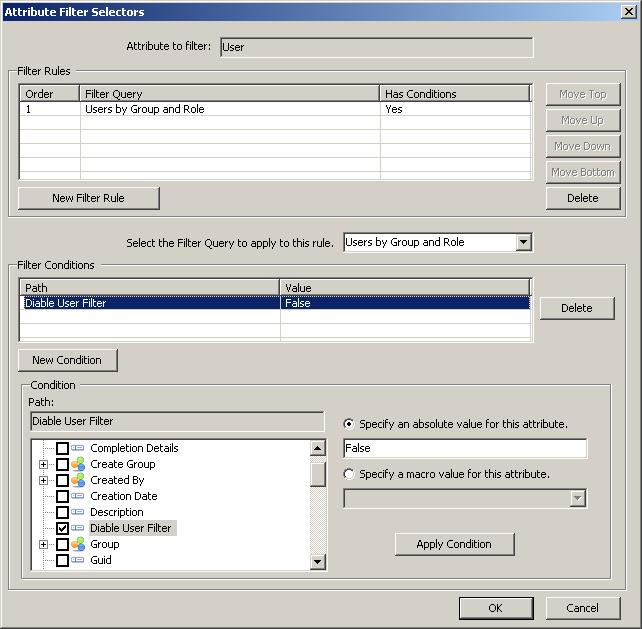Image resolution: width=642 pixels, height=629 pixels.
Task: Select the macro value radio button
Action: click(x=349, y=474)
